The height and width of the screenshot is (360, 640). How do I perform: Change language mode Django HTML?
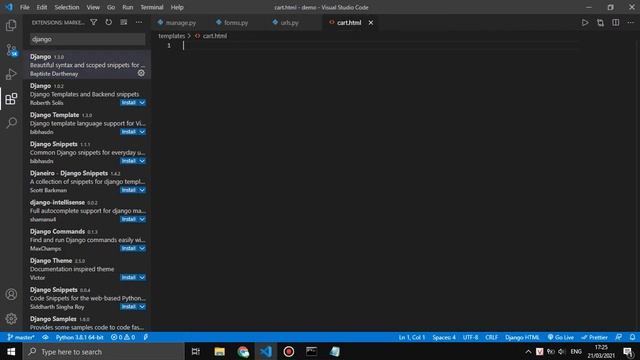[x=522, y=337]
